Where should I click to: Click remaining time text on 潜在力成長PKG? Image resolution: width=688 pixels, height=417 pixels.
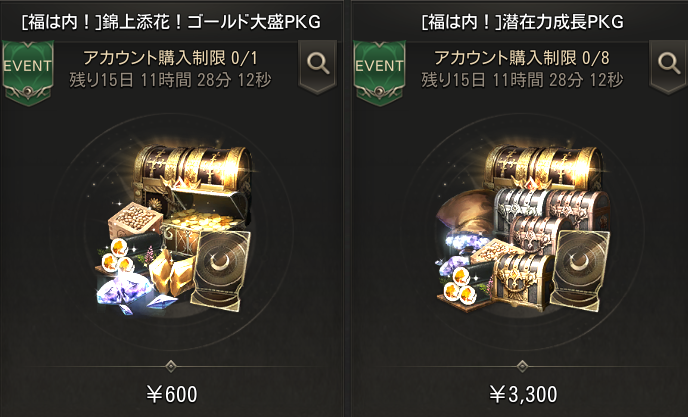point(522,80)
